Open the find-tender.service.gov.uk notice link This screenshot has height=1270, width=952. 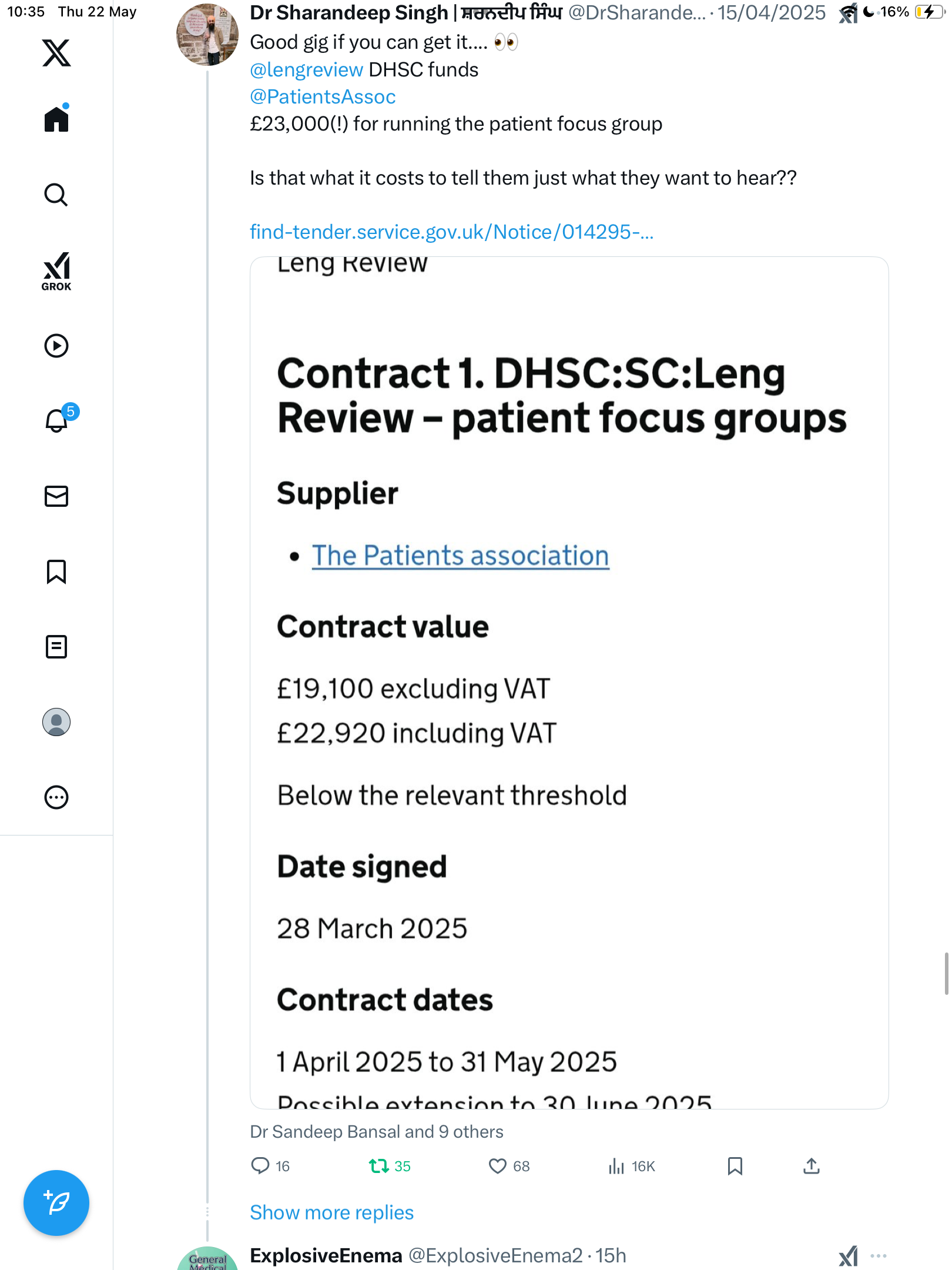point(451,232)
